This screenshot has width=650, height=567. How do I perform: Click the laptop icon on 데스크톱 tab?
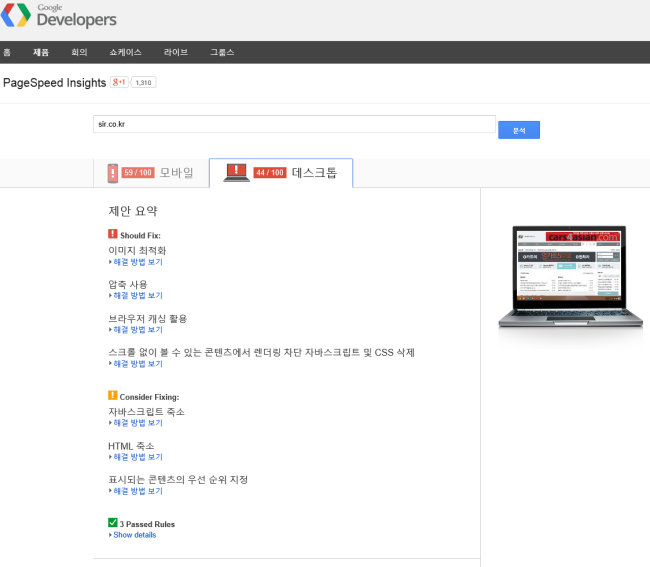pyautogui.click(x=236, y=172)
